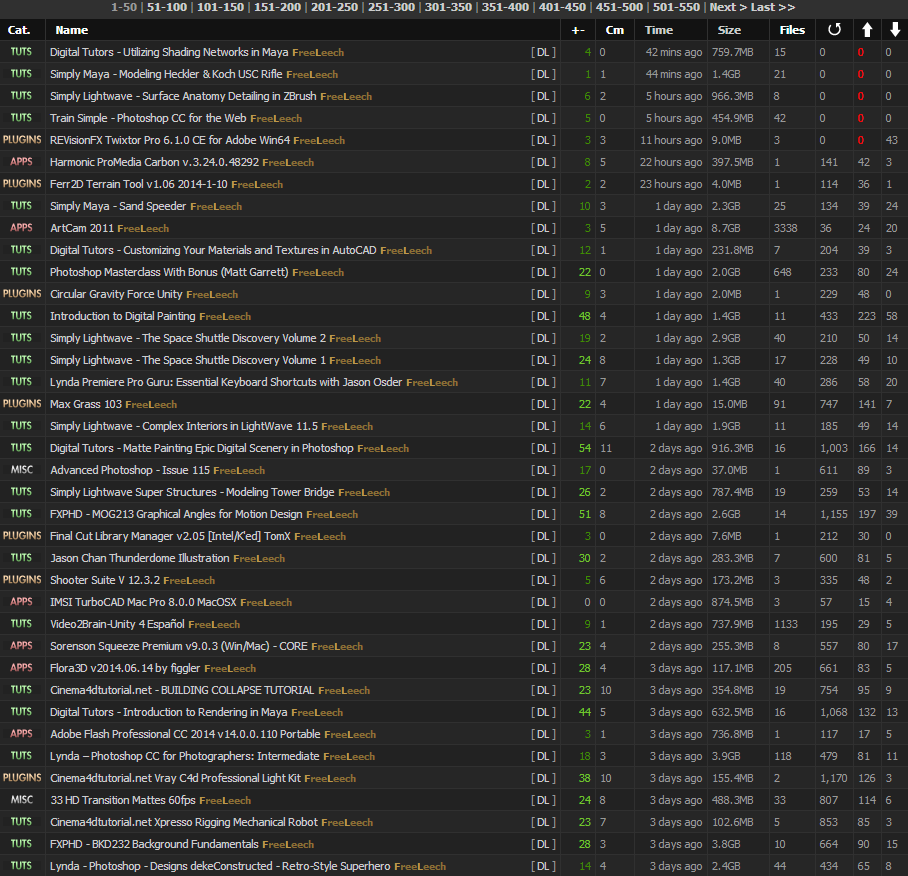Open Video2Brain-Unity 4 Español torrent

[118, 624]
